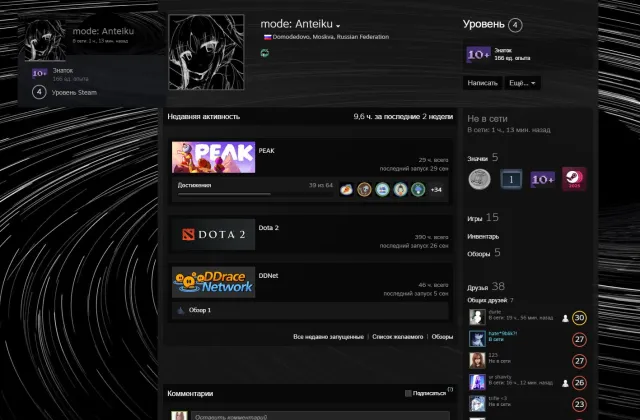Open the fifth PEAK achievement, mushroom icon
This screenshot has height=420, width=640.
(418, 190)
